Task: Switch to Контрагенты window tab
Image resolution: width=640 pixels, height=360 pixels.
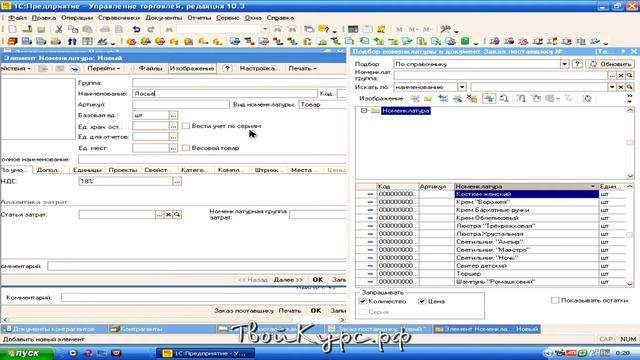Action: [x=162, y=329]
